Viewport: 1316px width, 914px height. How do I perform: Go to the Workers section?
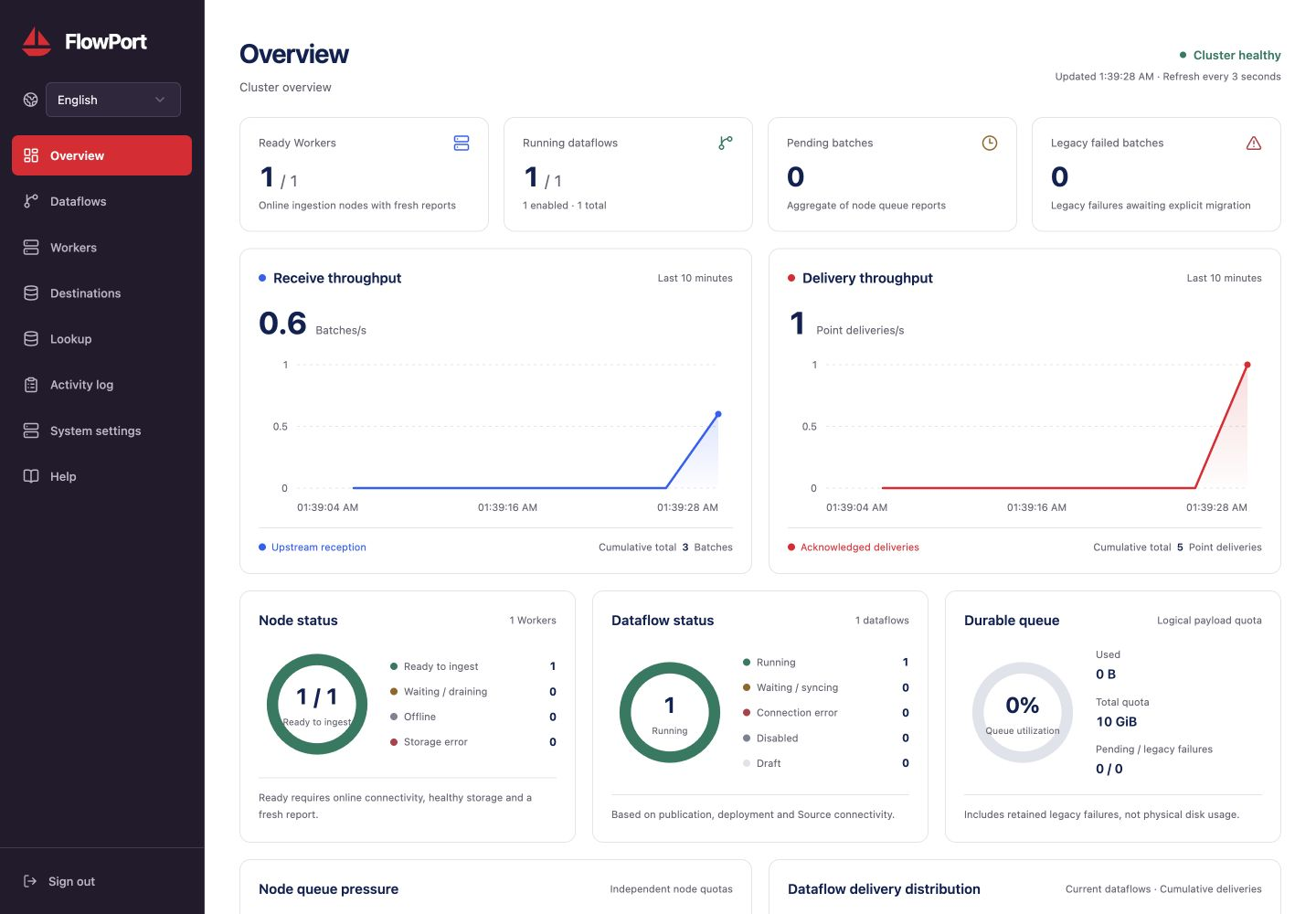click(101, 247)
